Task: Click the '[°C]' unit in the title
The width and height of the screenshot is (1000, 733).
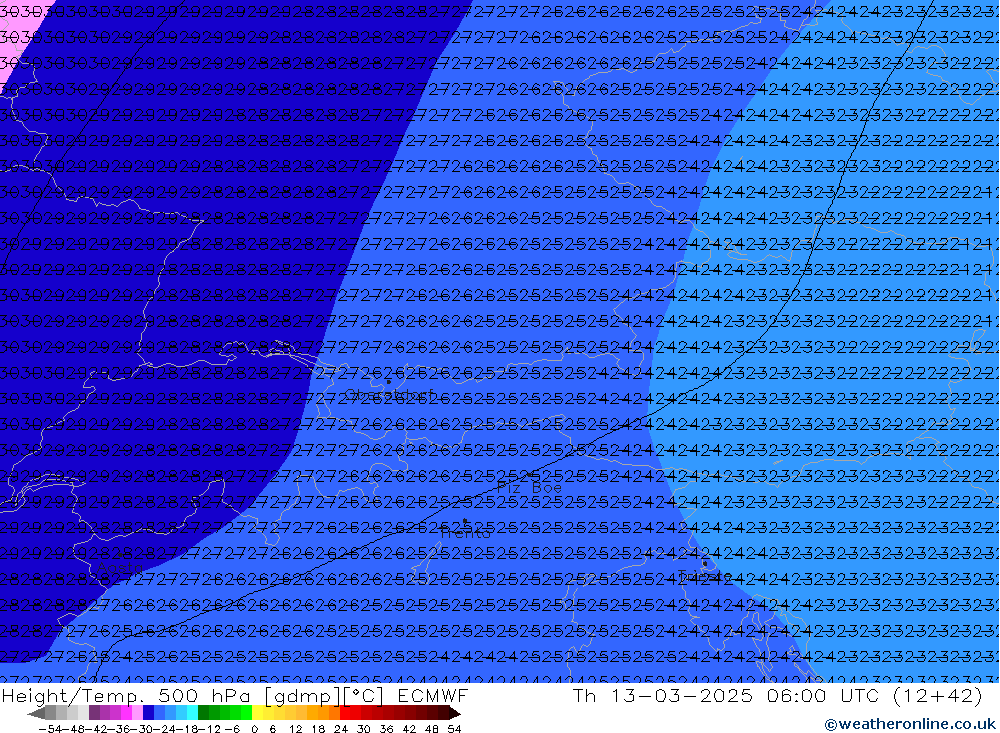Action: pyautogui.click(x=363, y=696)
